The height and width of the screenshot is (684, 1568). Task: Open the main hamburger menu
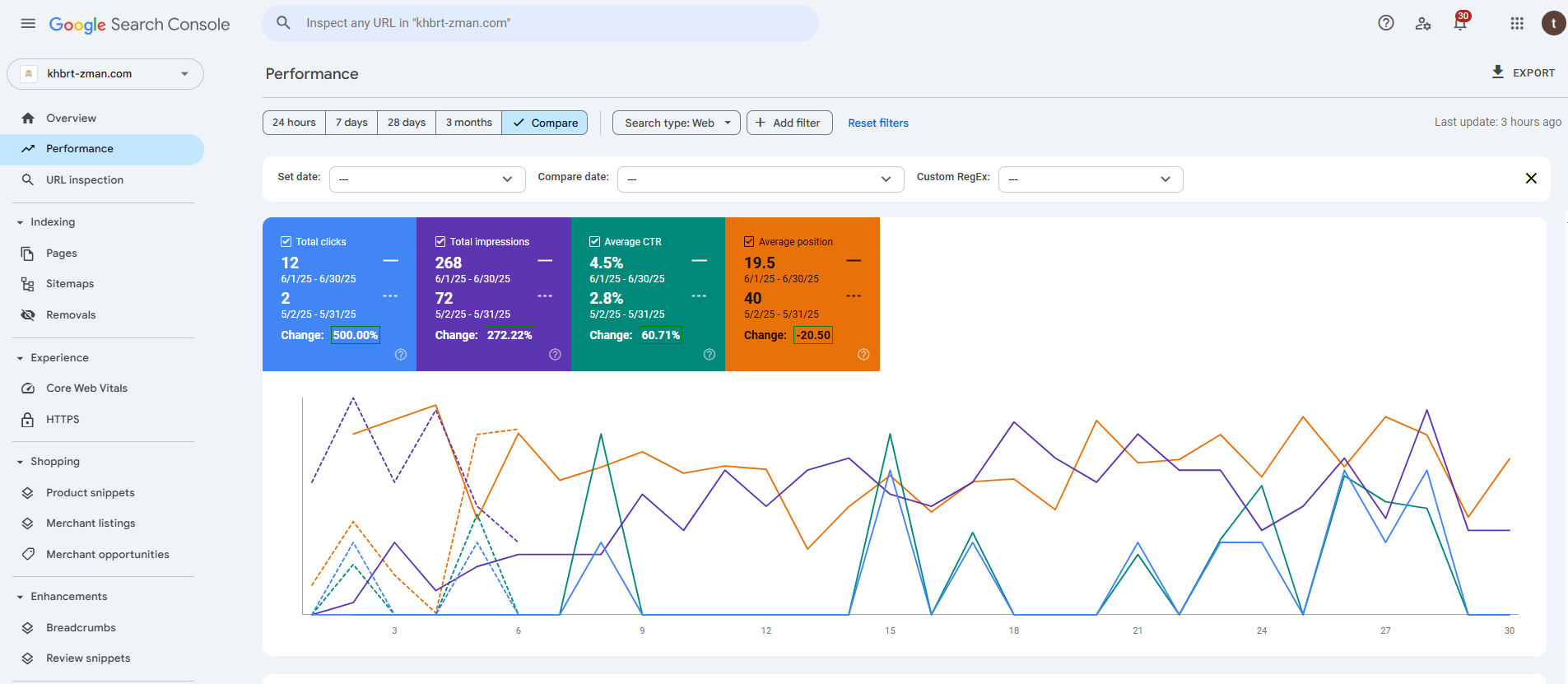(x=28, y=24)
